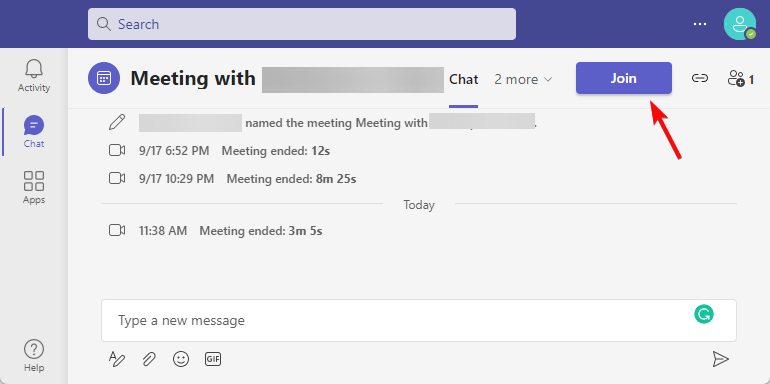
Task: Click the 9/17 6:52 PM timestamp
Action: click(x=174, y=151)
